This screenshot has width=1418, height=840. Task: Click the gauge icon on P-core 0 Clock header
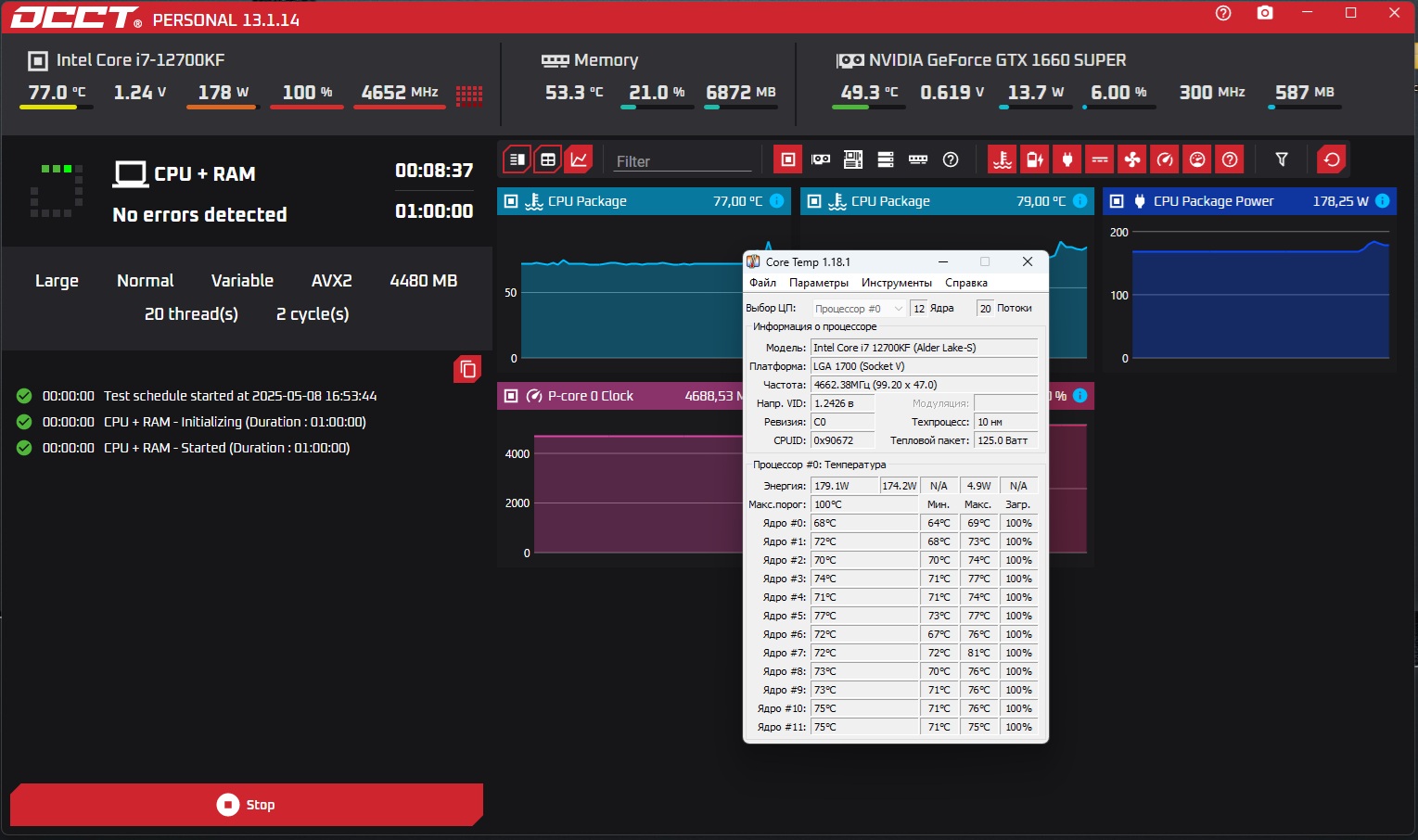[x=534, y=396]
